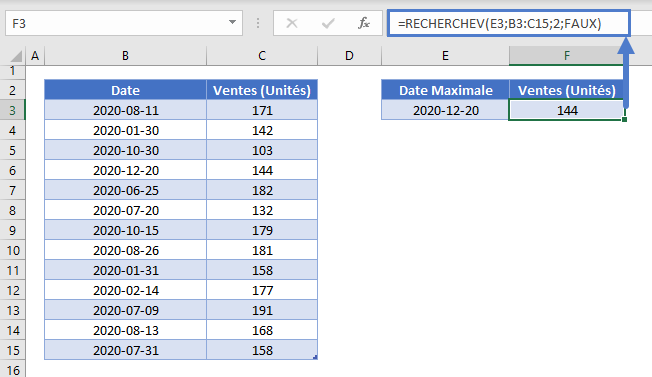
Task: Select the cell containing 2020-01-30
Action: (x=125, y=130)
